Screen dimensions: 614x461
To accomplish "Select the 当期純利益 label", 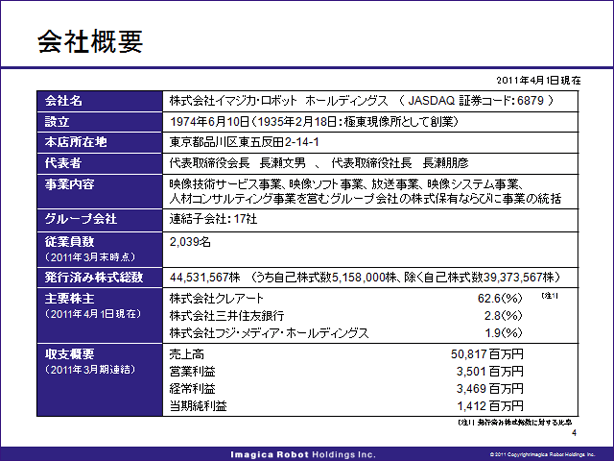I will [198, 406].
